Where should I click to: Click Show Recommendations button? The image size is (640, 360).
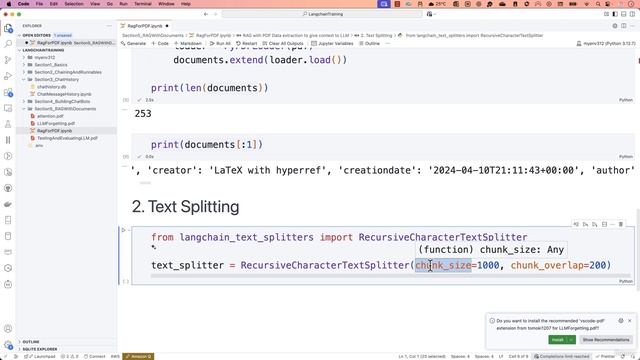tap(606, 340)
